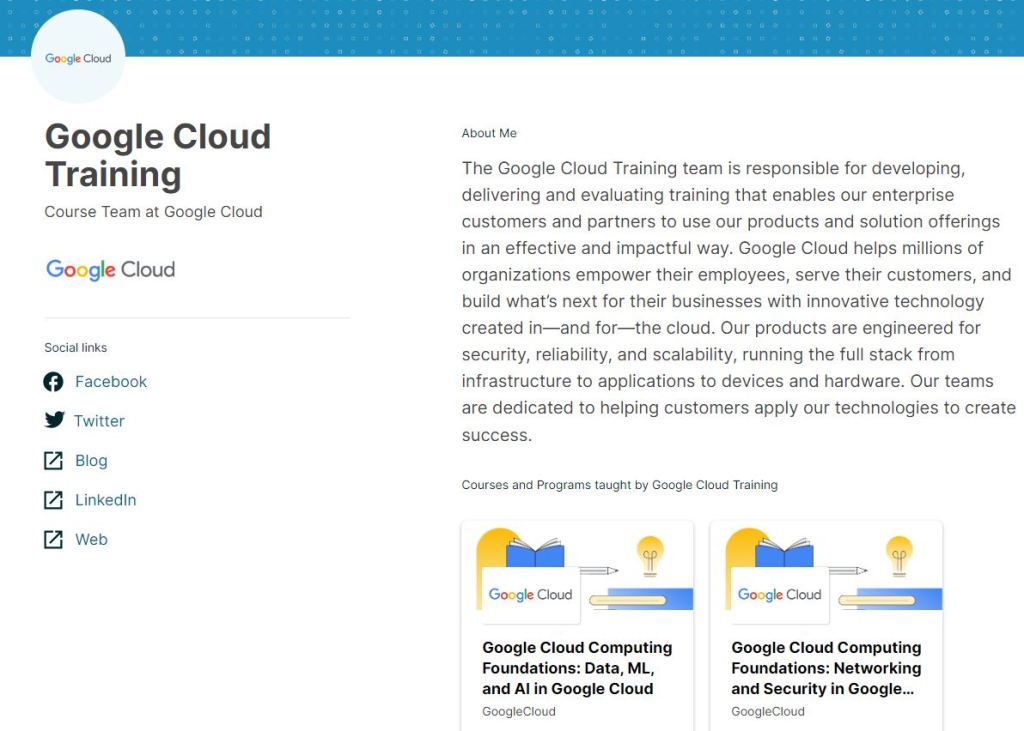Click the external-link icon beside Blog
This screenshot has height=731, width=1024.
54,461
